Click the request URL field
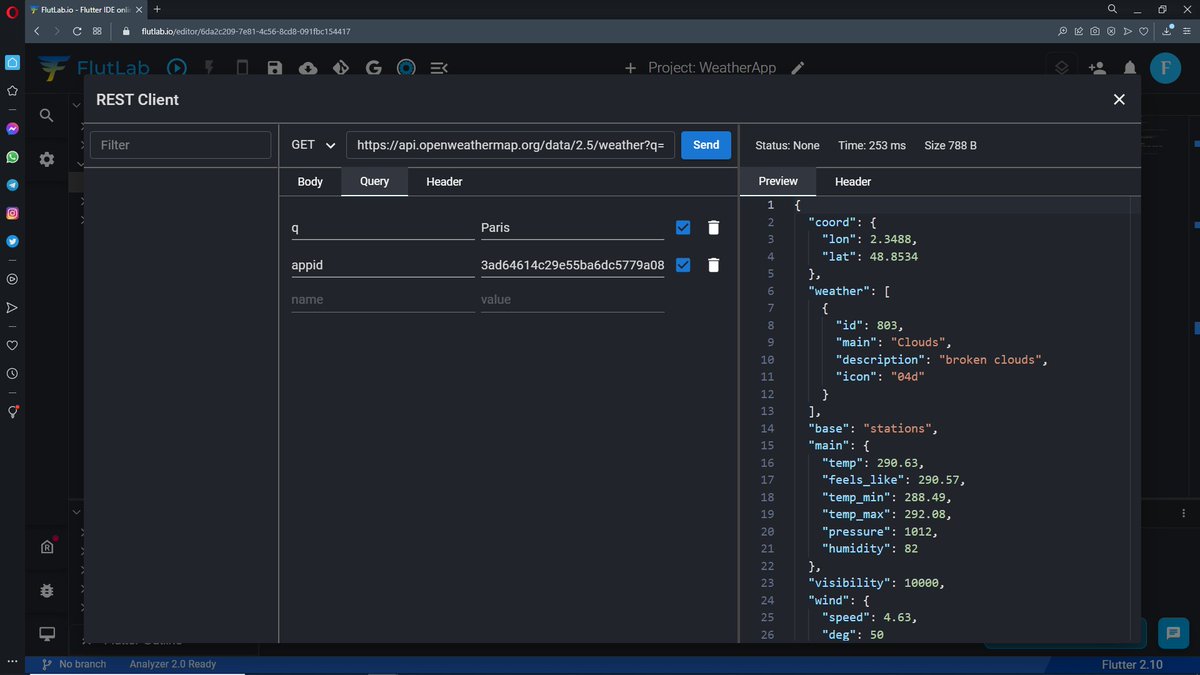 511,145
